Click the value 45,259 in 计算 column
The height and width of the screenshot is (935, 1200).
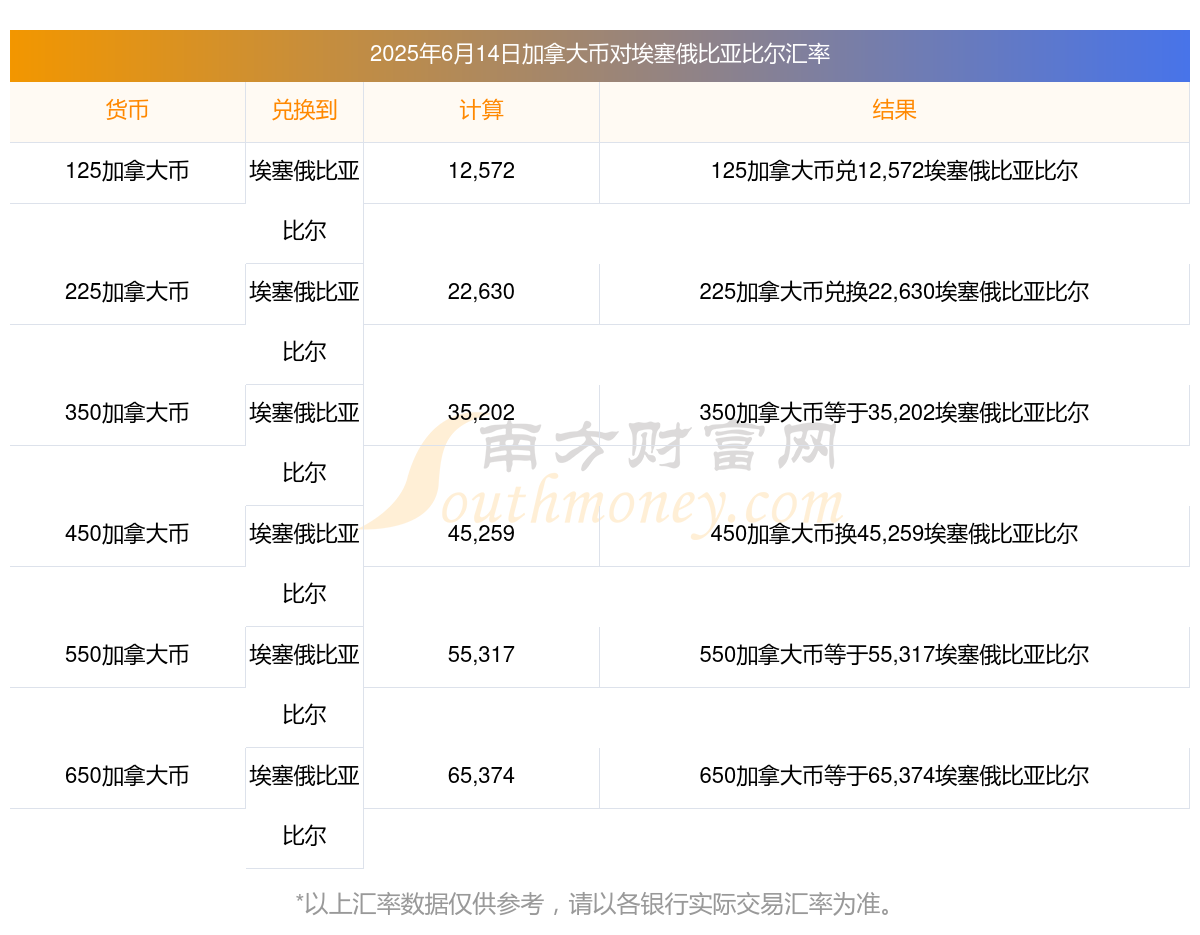(481, 534)
